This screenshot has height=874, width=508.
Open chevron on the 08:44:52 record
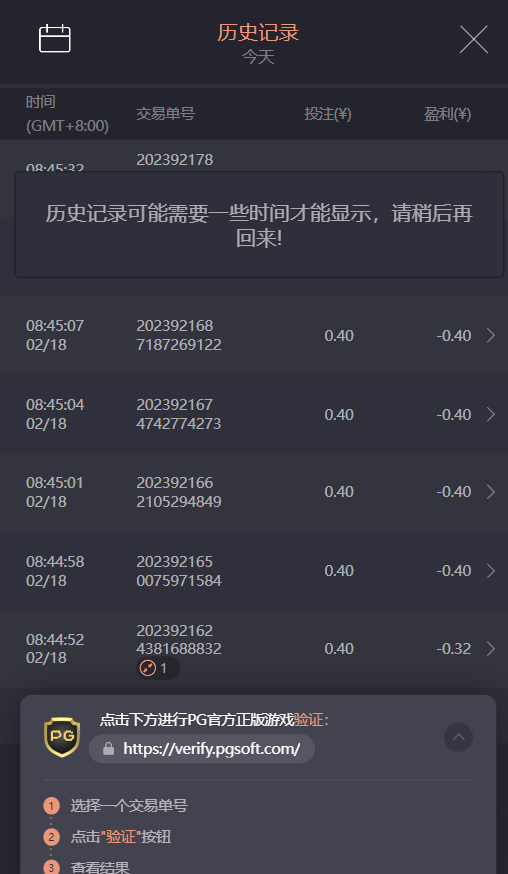pos(490,648)
